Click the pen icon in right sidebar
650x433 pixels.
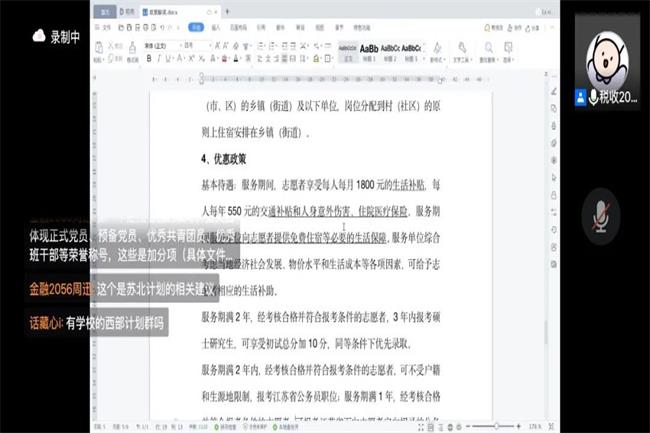click(554, 92)
